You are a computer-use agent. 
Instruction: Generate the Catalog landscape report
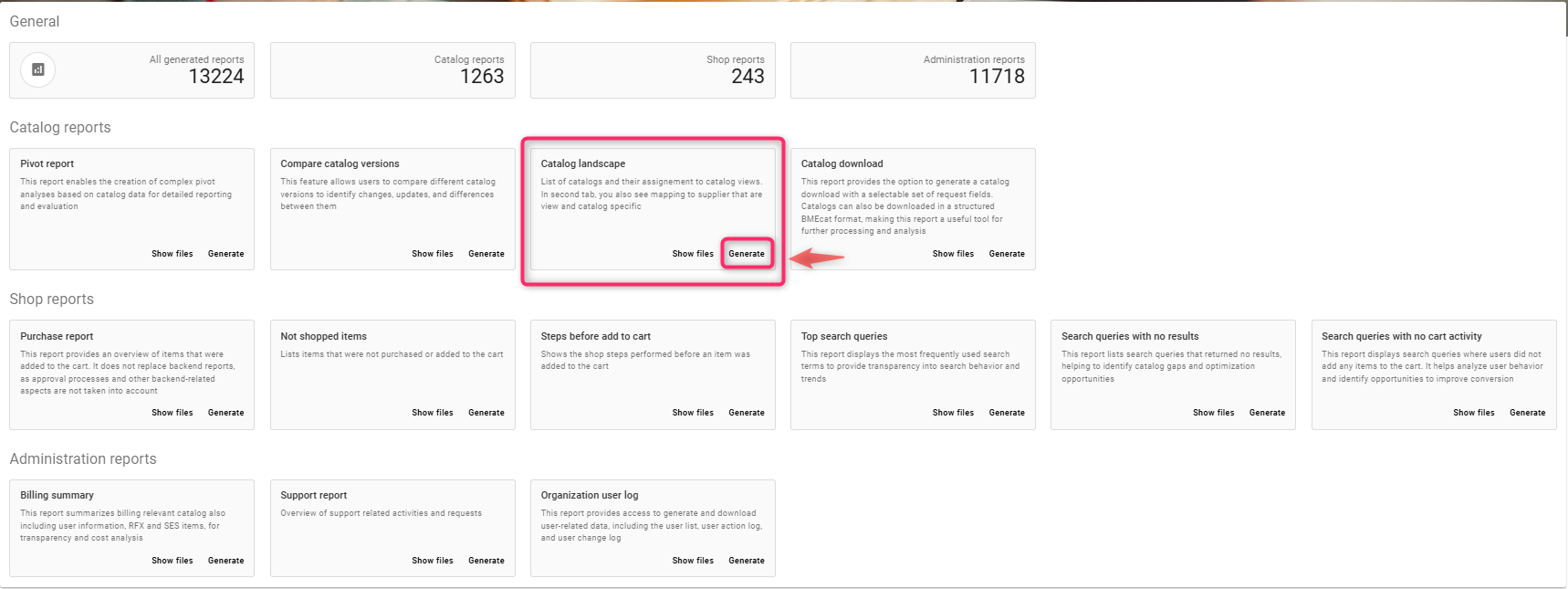click(x=746, y=254)
